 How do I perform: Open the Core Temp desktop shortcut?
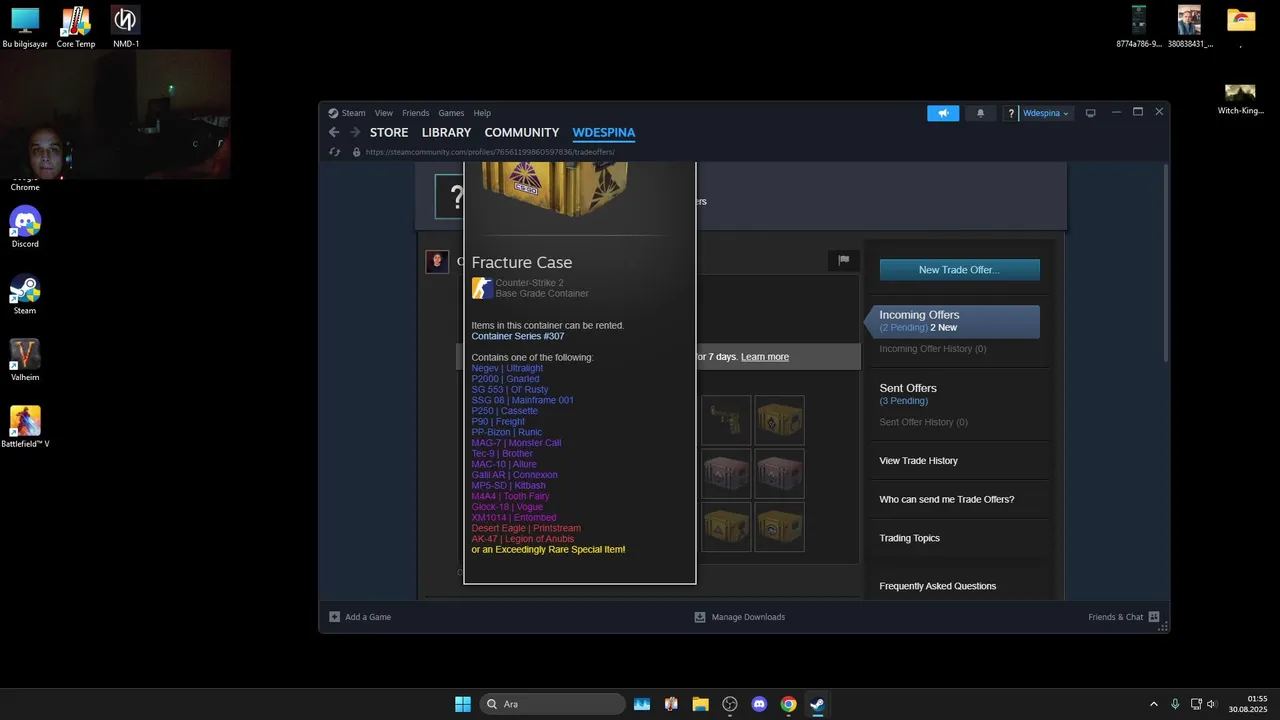click(76, 27)
